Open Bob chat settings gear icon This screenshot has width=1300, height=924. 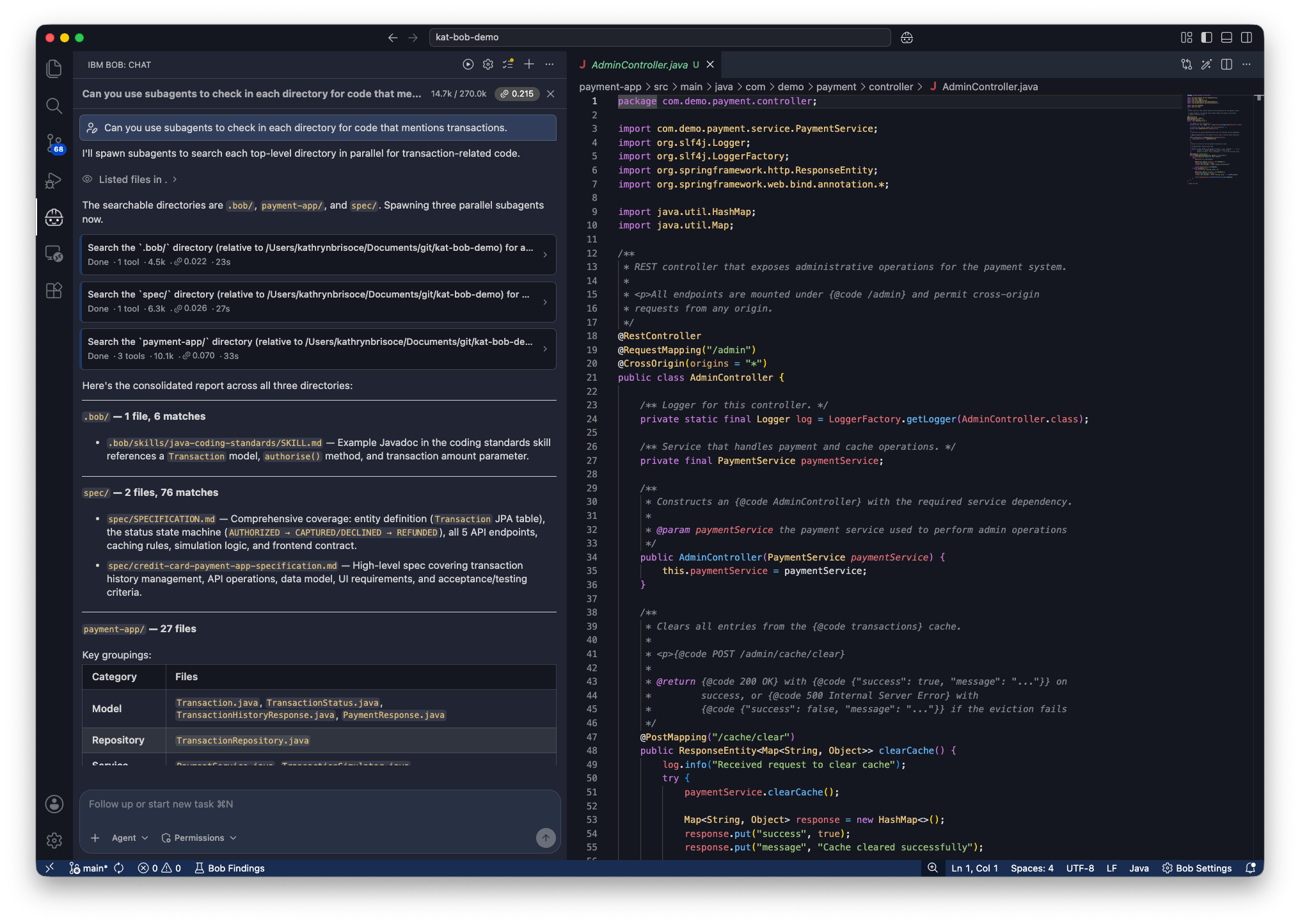pyautogui.click(x=488, y=65)
